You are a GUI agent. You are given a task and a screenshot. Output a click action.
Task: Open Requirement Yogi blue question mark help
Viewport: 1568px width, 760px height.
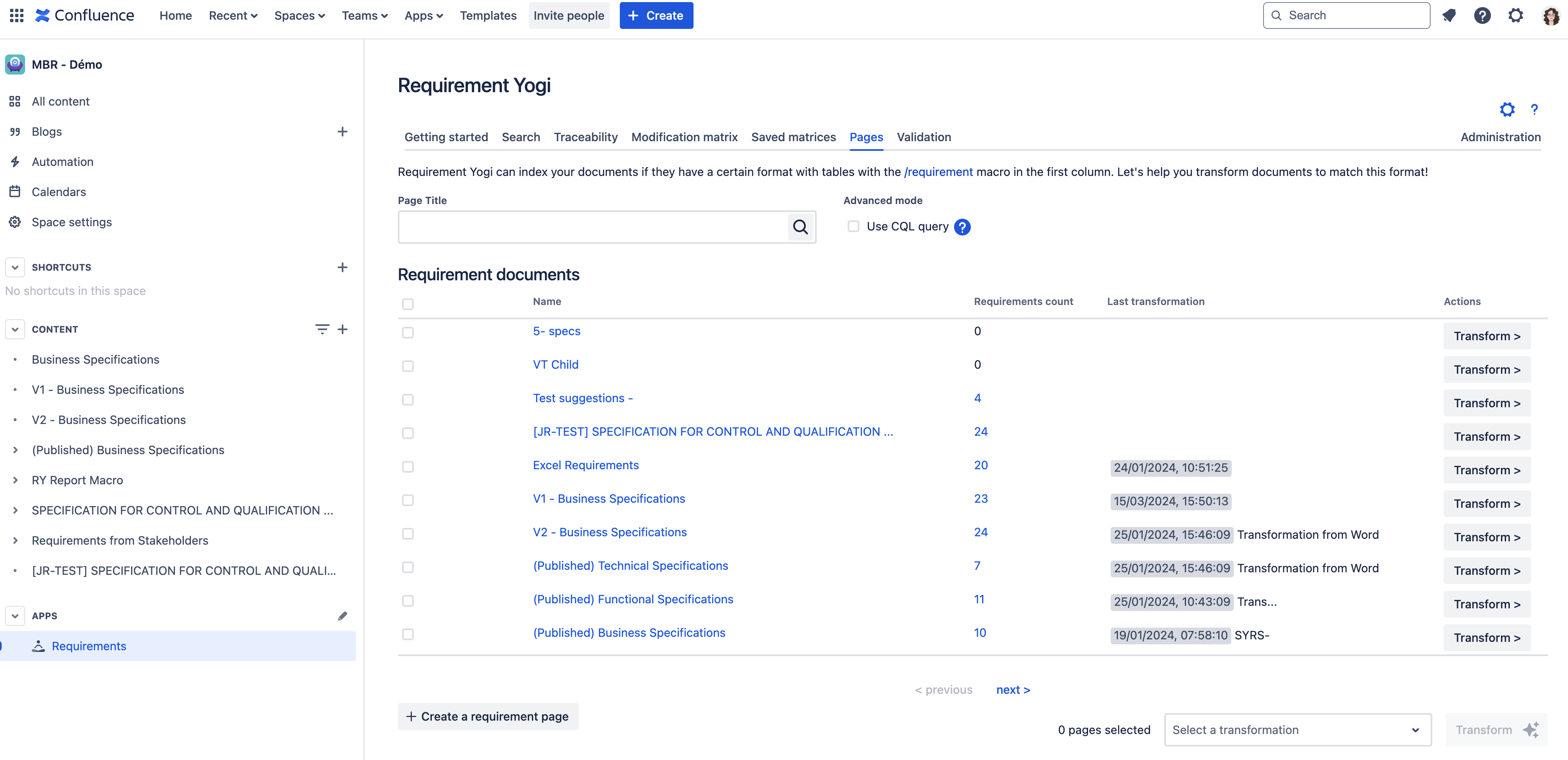pyautogui.click(x=1534, y=110)
